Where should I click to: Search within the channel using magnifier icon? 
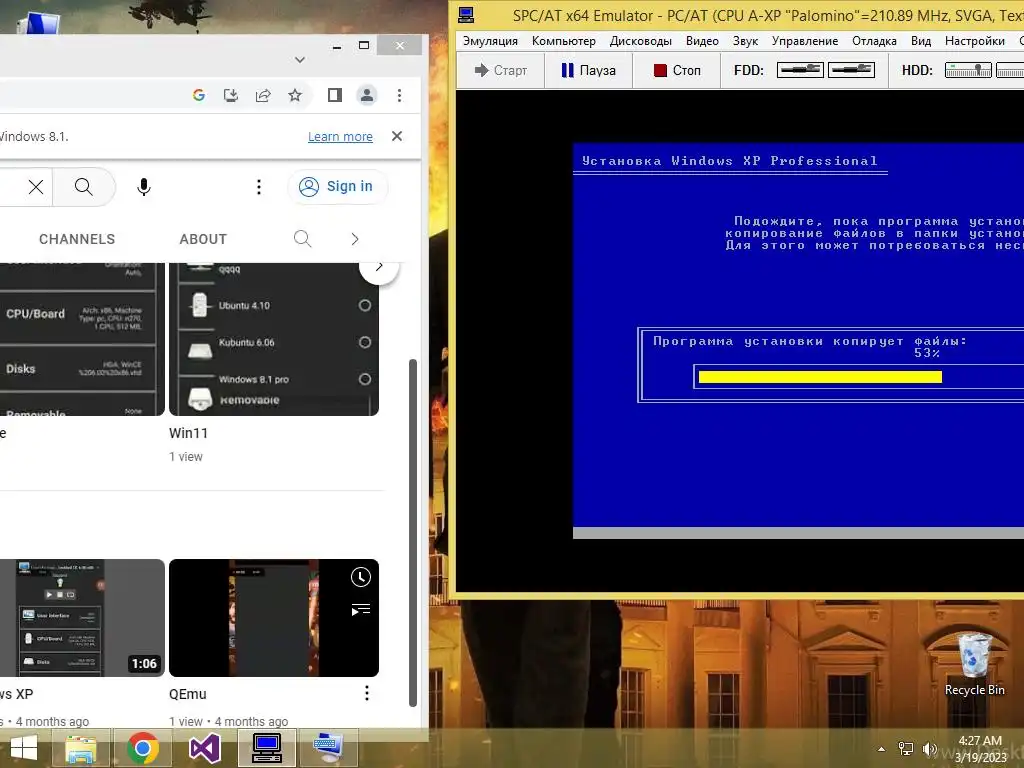coord(302,238)
